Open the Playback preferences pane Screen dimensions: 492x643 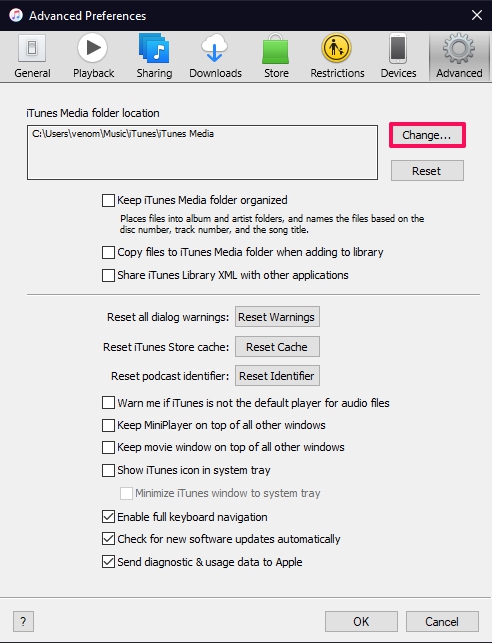click(93, 56)
